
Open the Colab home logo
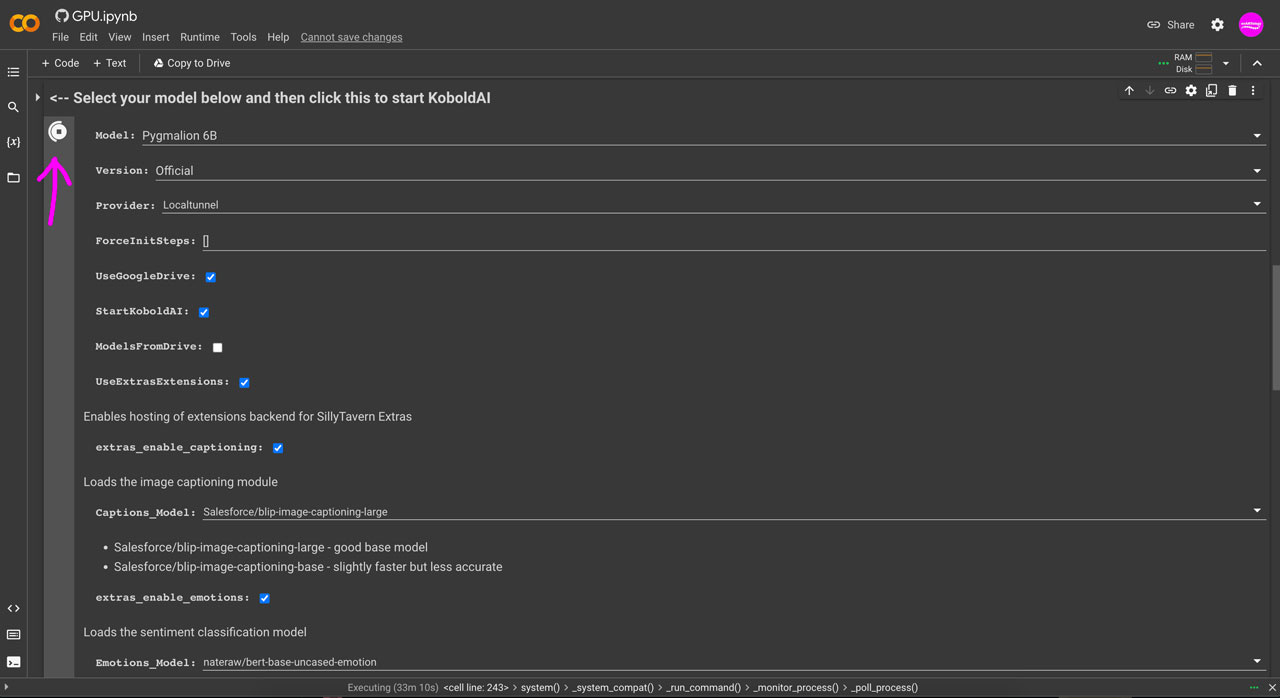click(24, 24)
